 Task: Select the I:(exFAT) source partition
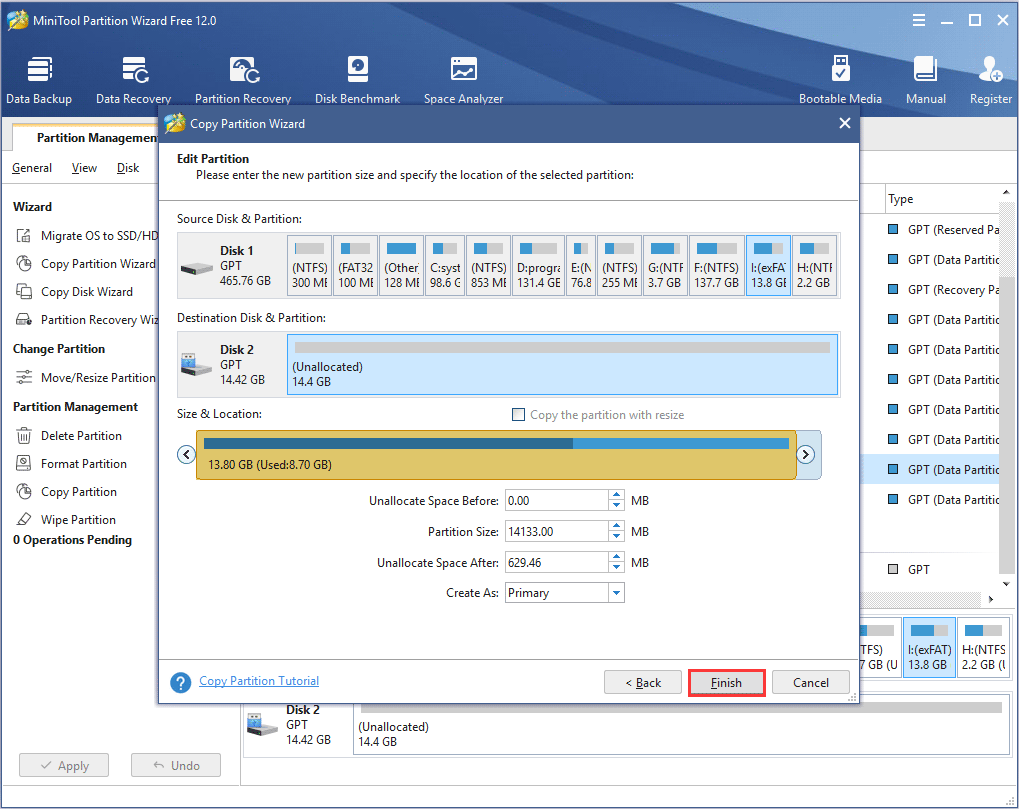tap(768, 266)
